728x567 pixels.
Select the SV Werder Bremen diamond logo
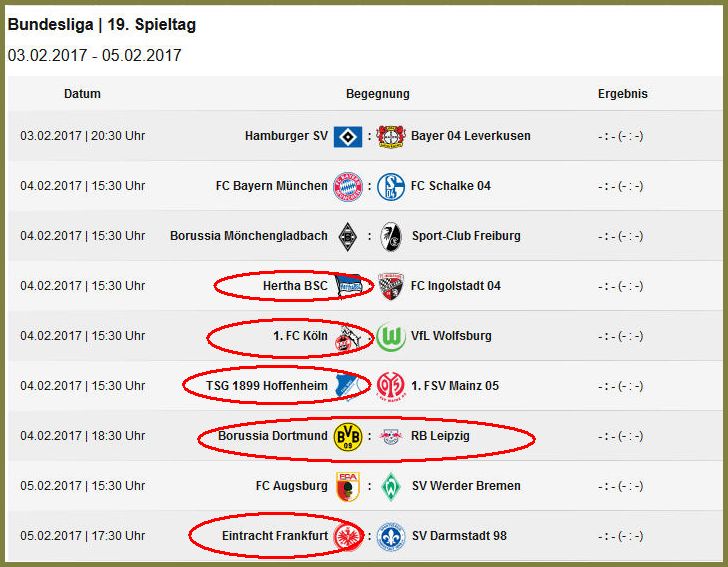tap(391, 486)
